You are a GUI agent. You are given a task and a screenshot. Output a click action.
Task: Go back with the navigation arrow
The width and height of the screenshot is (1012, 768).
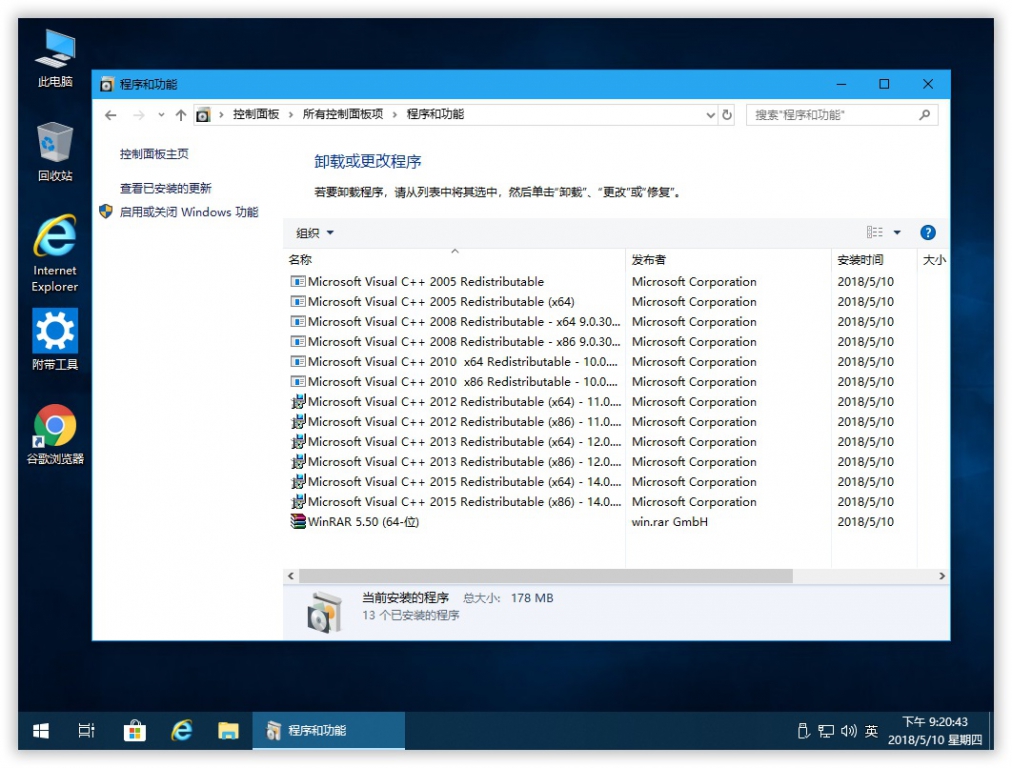click(110, 115)
